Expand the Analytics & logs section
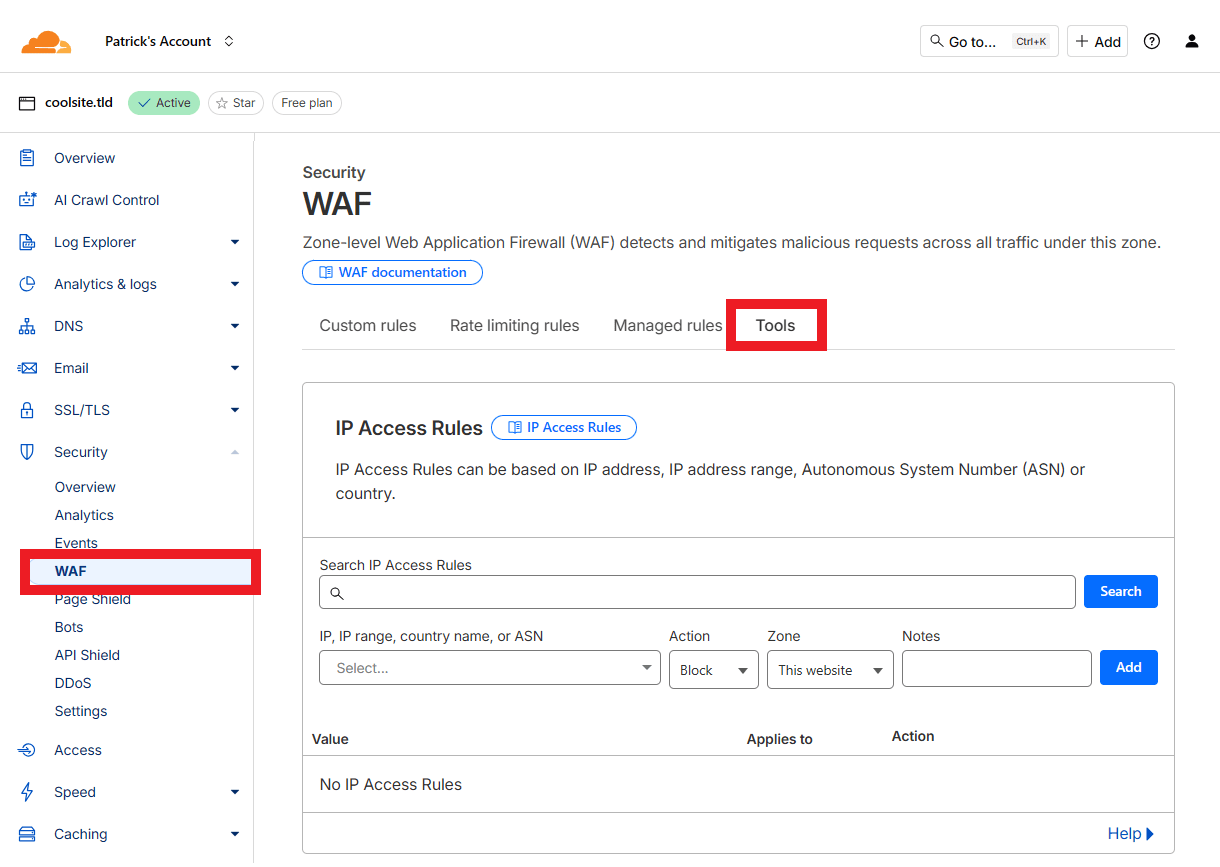Image resolution: width=1220 pixels, height=867 pixels. point(234,284)
